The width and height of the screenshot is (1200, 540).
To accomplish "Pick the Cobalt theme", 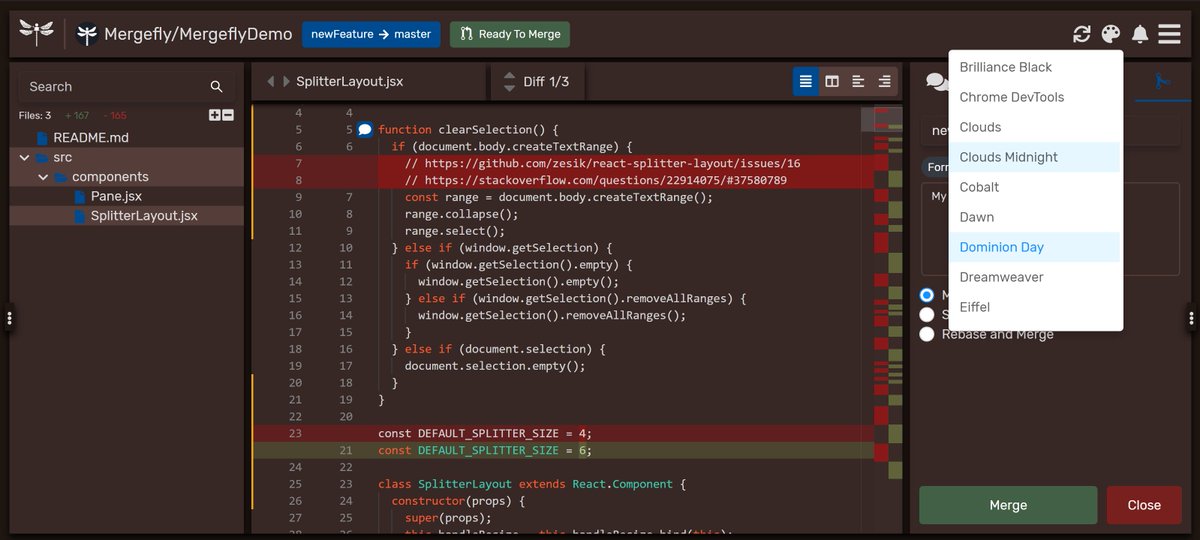I will tap(1035, 187).
